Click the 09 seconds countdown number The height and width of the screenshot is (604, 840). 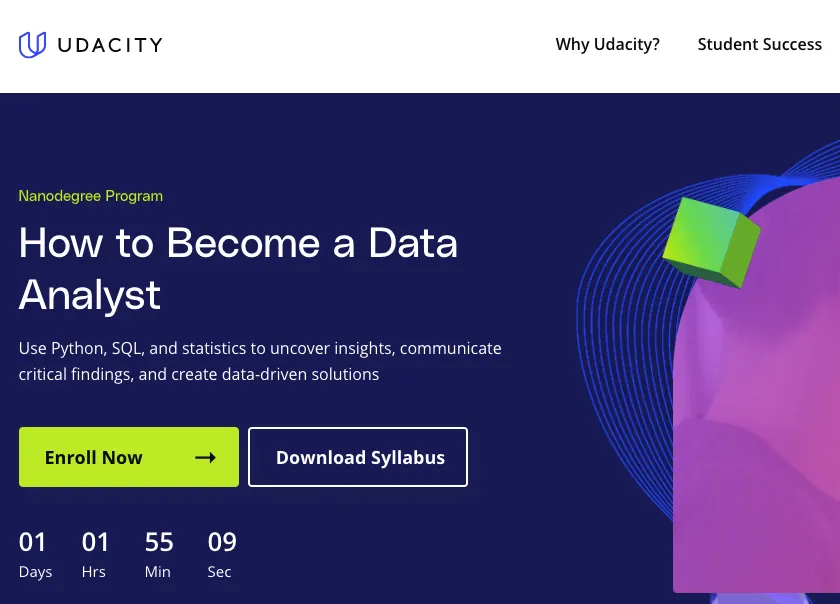222,542
